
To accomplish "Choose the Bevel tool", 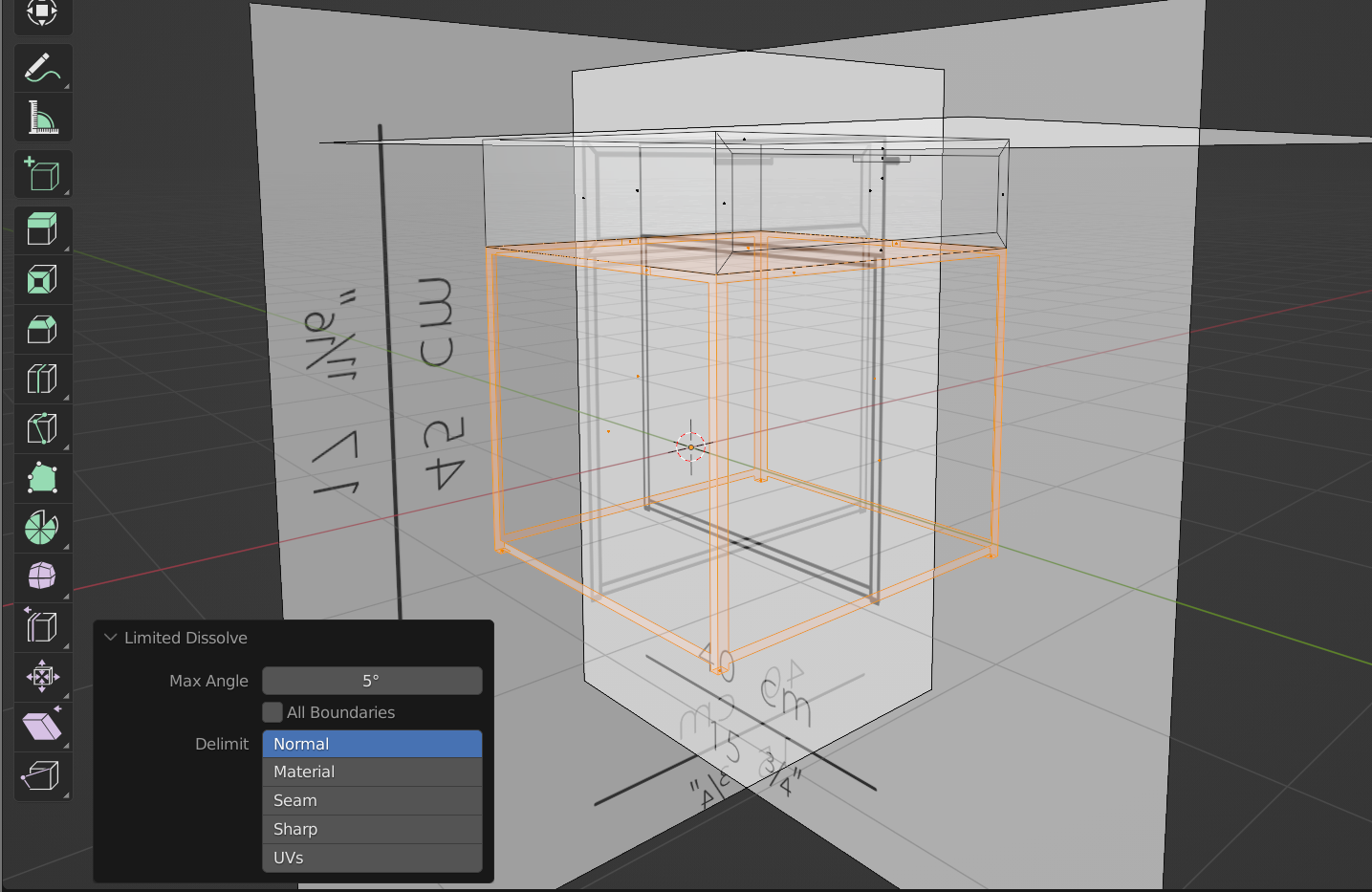I will [x=43, y=330].
